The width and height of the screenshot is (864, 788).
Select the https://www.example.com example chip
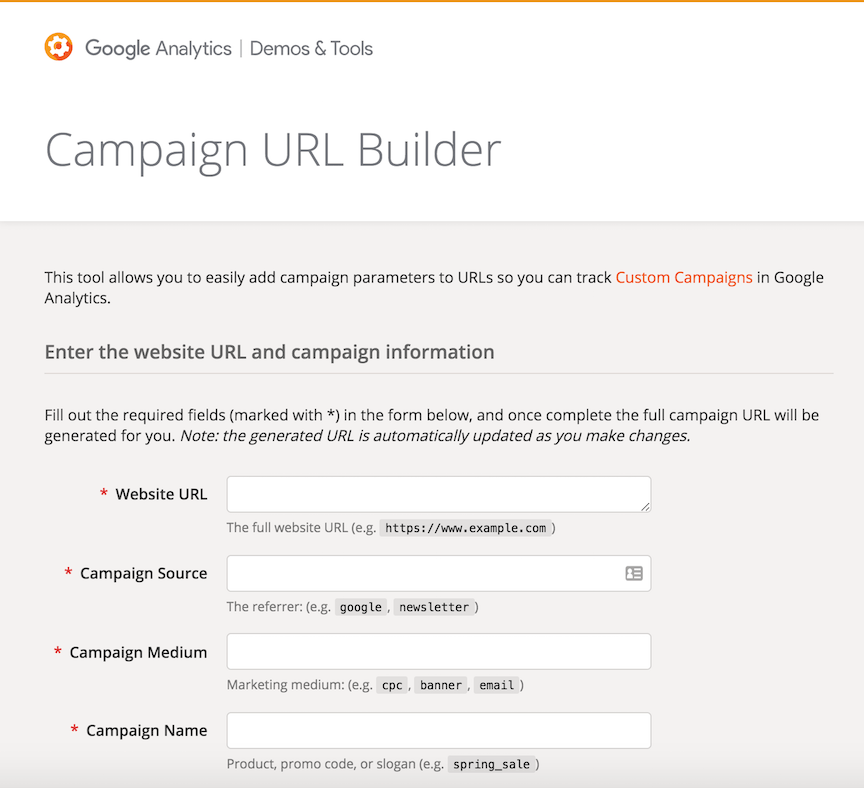tap(466, 527)
